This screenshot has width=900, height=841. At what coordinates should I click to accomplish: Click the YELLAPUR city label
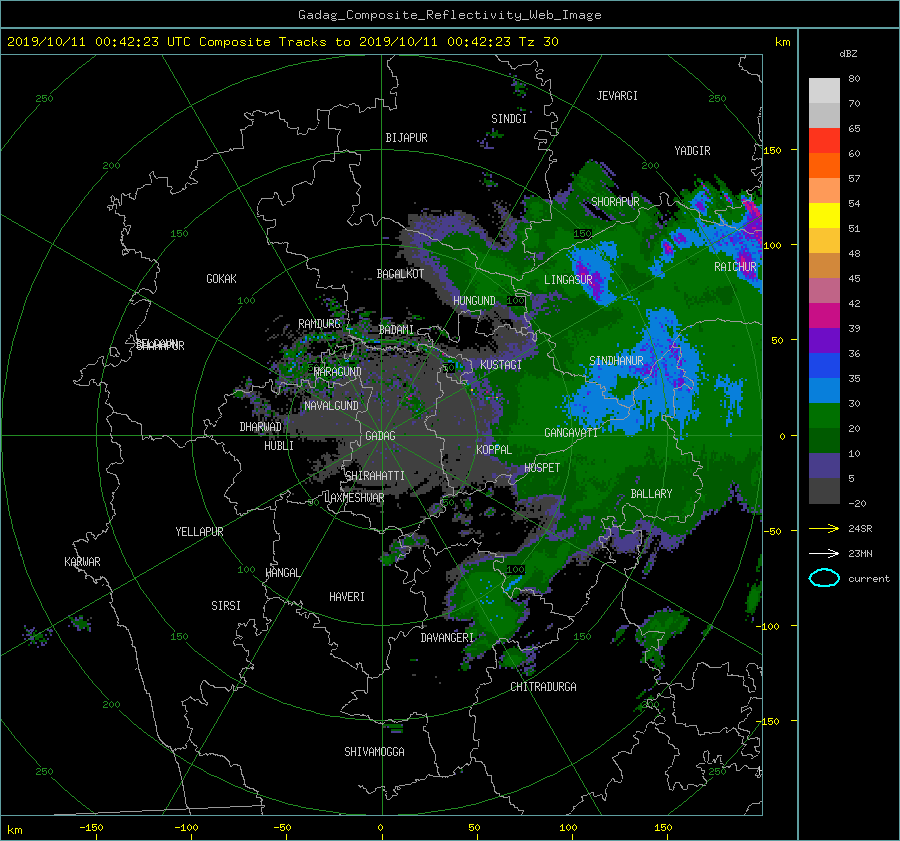click(x=199, y=532)
